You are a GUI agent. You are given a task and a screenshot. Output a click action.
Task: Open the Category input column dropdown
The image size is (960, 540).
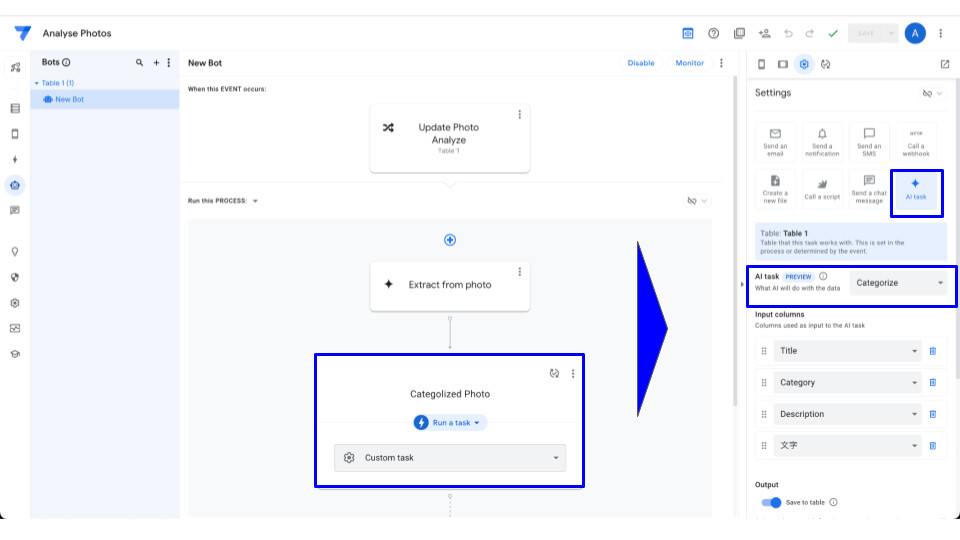point(846,383)
